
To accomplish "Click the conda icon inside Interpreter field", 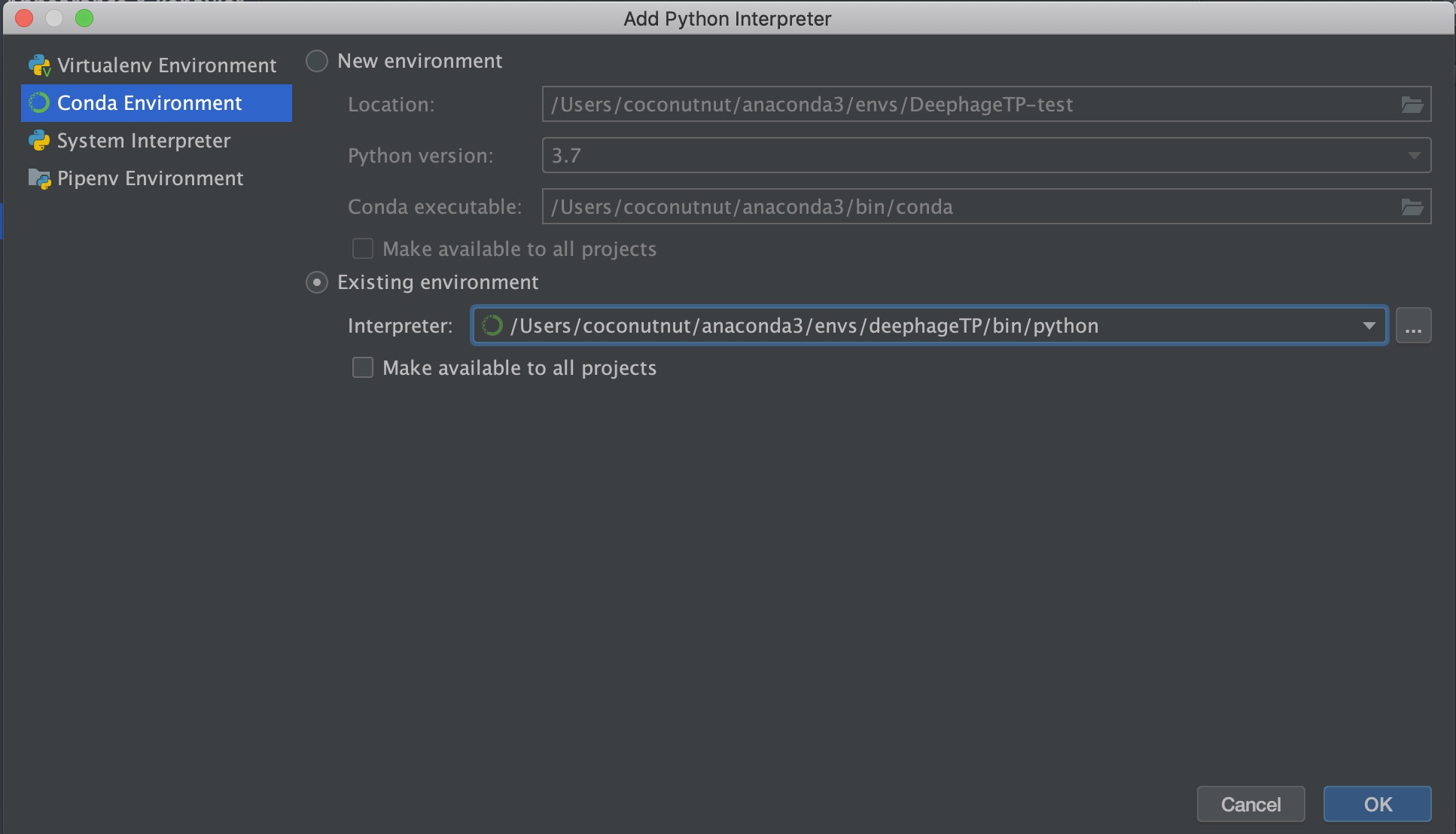I will tap(492, 325).
